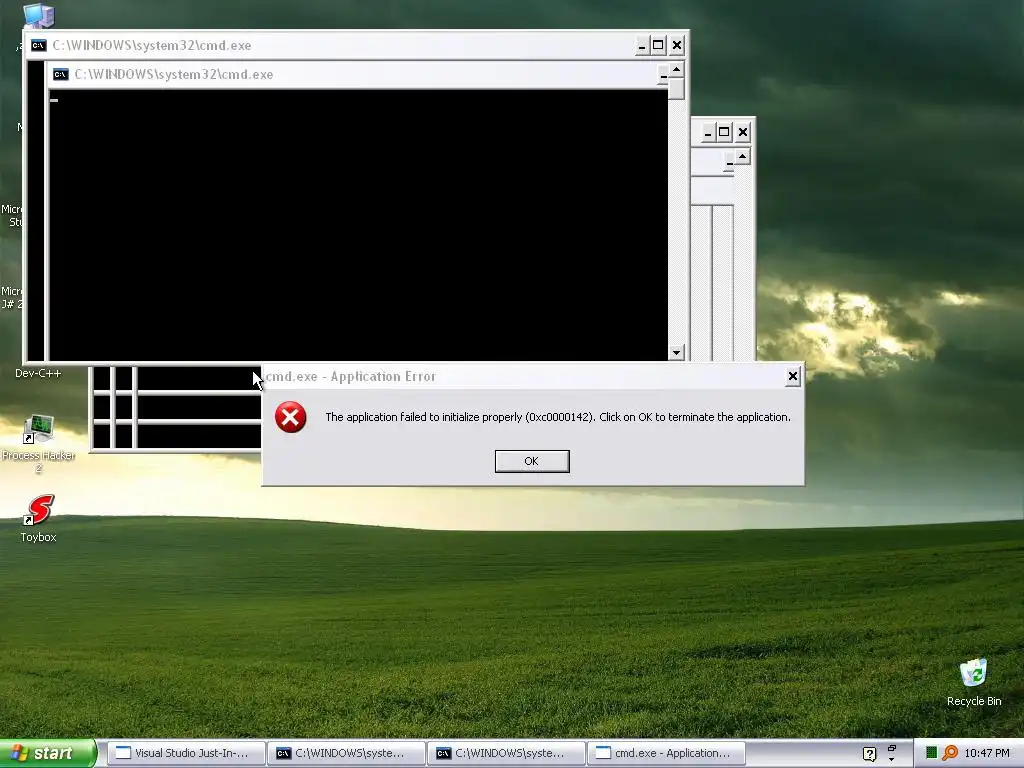Click scroll-up arrow in inner cmd window
Viewport: 1024px width, 768px height.
(676, 69)
